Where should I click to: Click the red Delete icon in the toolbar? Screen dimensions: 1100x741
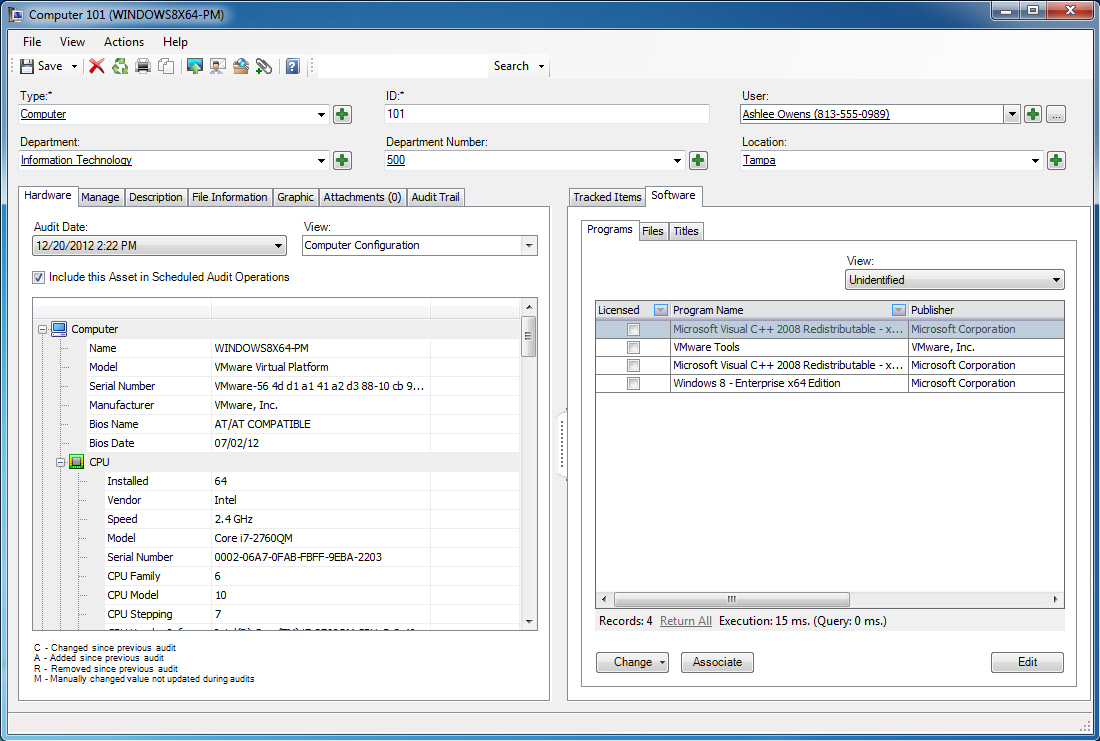click(x=97, y=66)
